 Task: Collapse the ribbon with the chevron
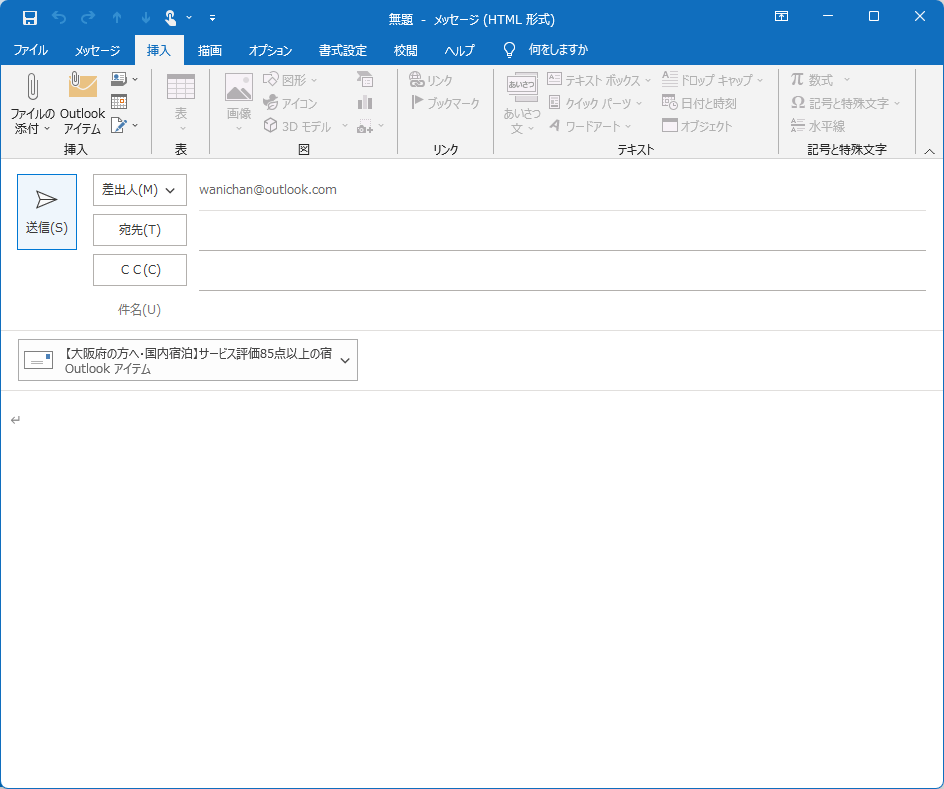tap(929, 151)
